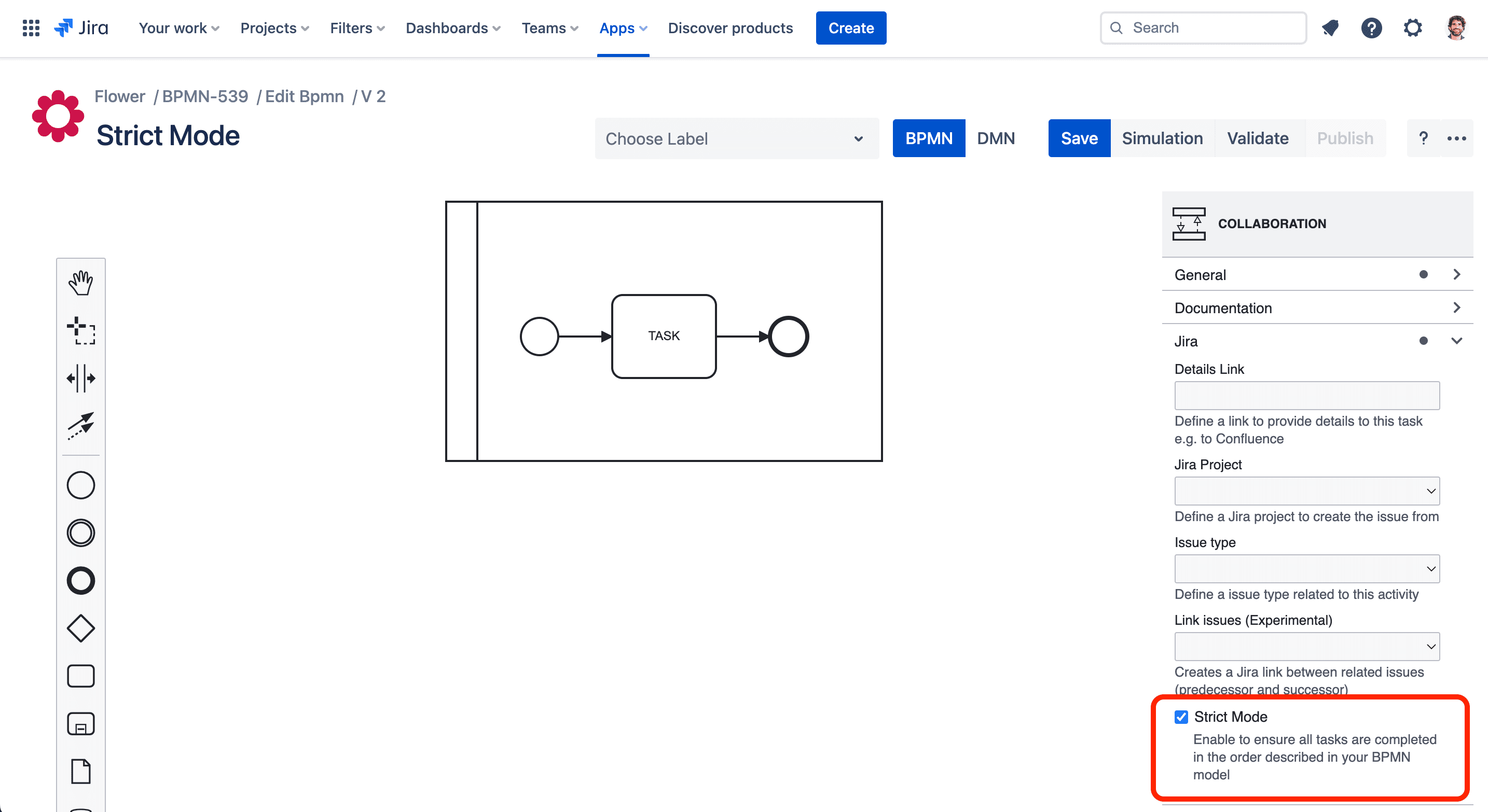
Task: Open the Choose Label dropdown
Action: 734,139
